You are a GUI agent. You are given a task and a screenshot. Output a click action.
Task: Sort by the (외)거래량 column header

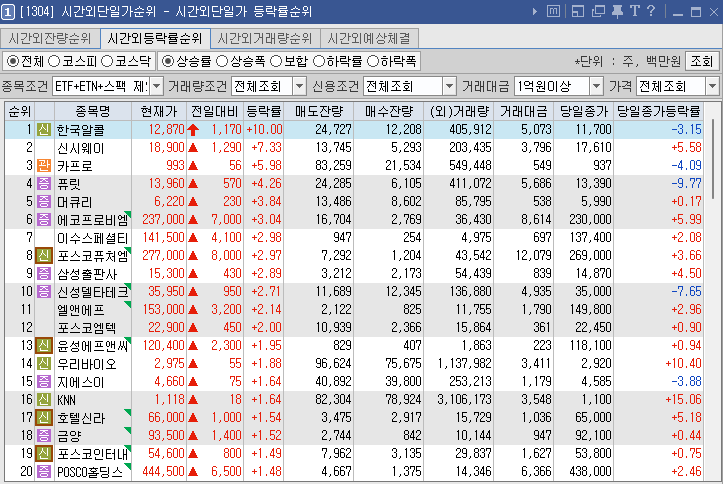(x=458, y=111)
